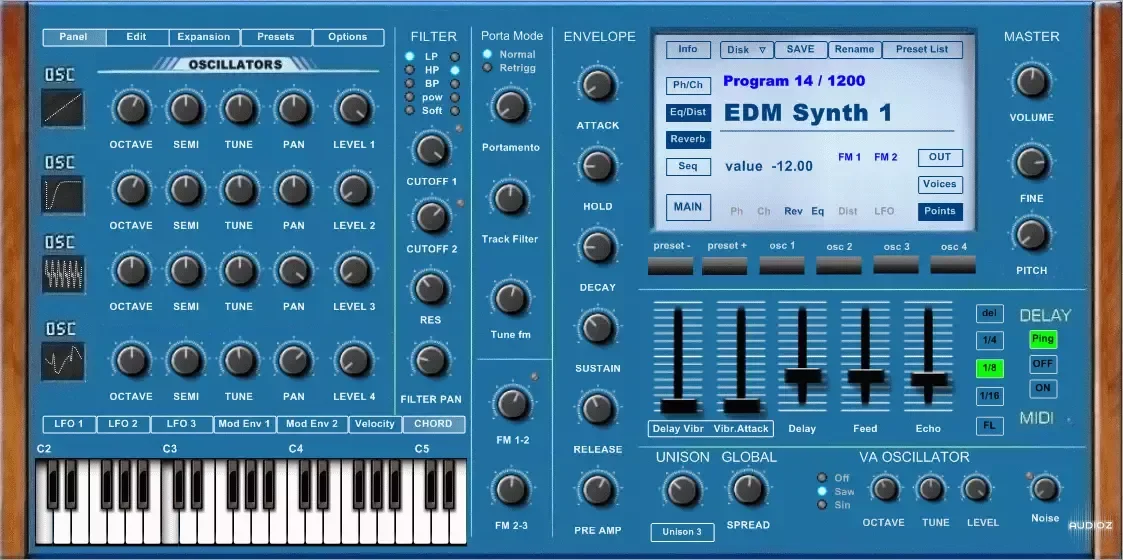Select Normal porta mode

pos(487,54)
